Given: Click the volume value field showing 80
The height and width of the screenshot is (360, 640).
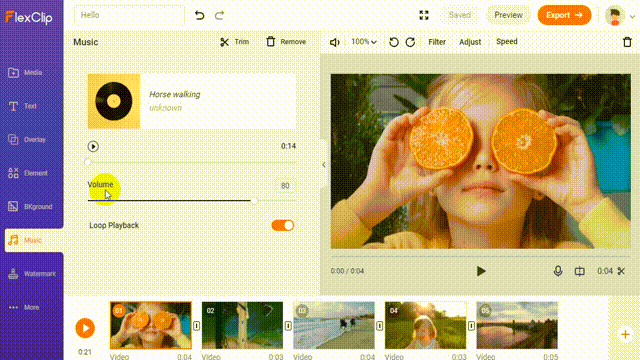Looking at the screenshot, I should (x=285, y=186).
